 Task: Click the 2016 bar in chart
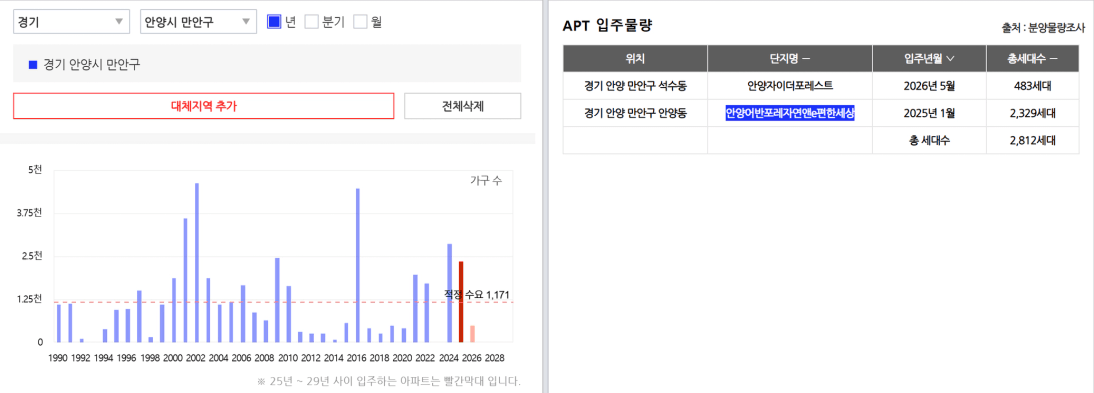point(357,265)
